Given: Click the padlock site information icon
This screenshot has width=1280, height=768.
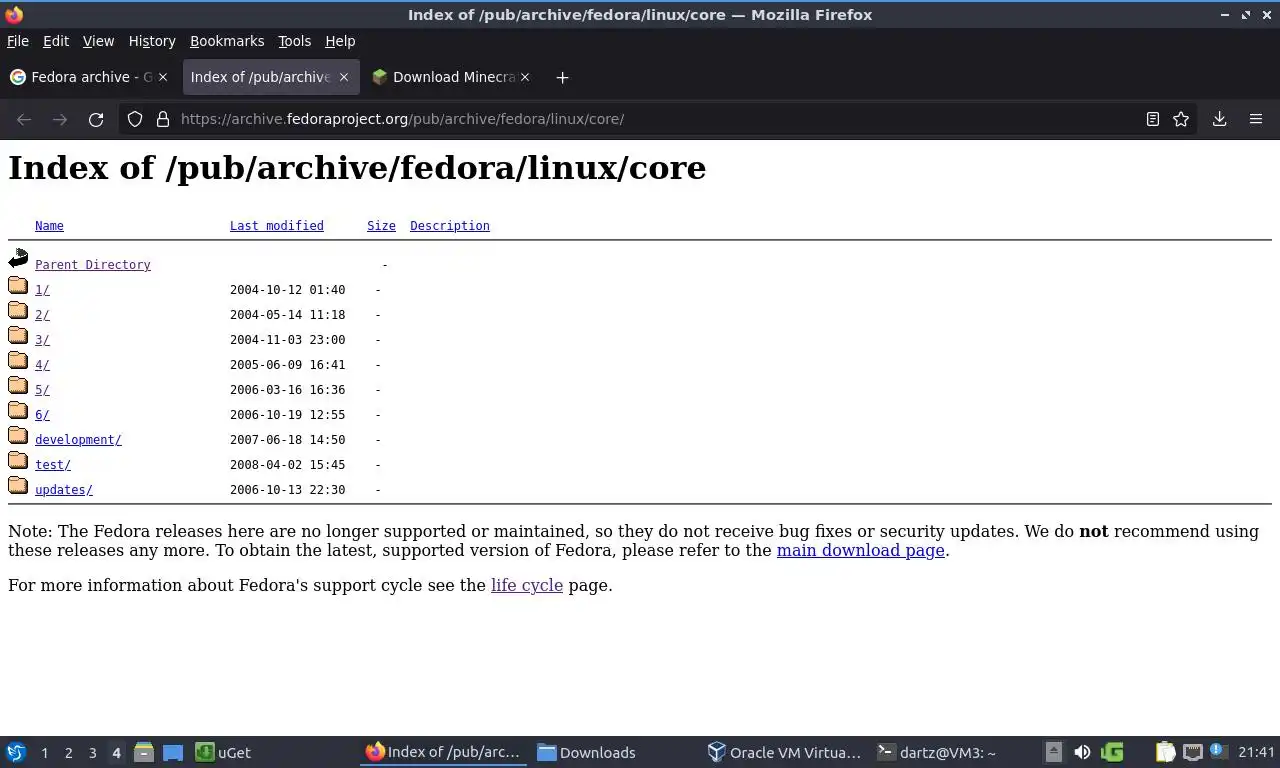Looking at the screenshot, I should click(163, 119).
